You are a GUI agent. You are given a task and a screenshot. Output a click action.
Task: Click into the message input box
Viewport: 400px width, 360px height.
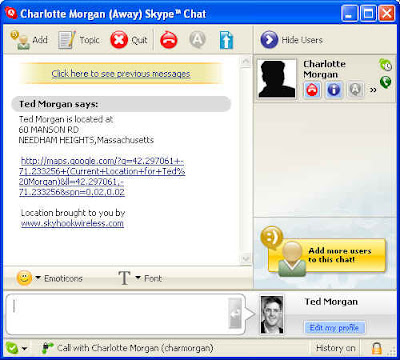tap(117, 314)
